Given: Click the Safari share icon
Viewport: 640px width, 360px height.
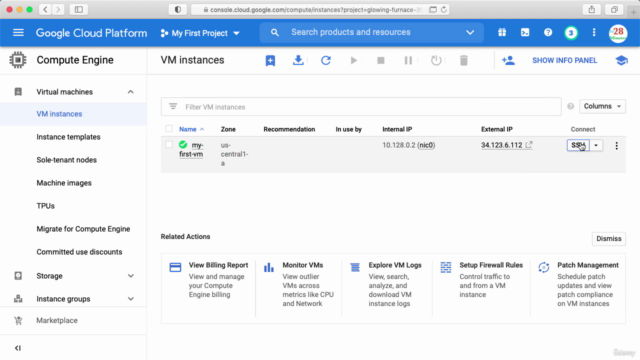Looking at the screenshot, I should (x=591, y=9).
